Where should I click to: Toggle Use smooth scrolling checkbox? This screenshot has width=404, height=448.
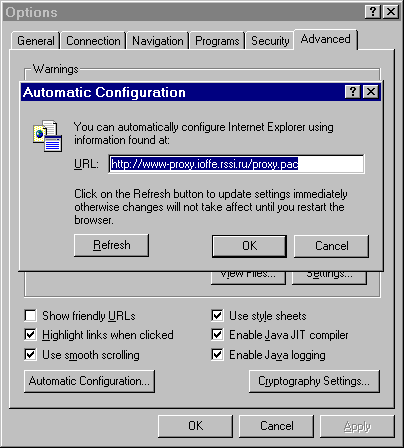click(x=30, y=354)
